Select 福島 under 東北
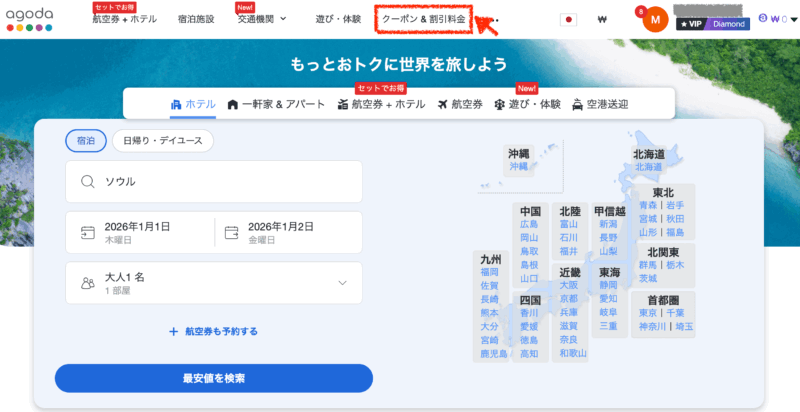 point(675,233)
